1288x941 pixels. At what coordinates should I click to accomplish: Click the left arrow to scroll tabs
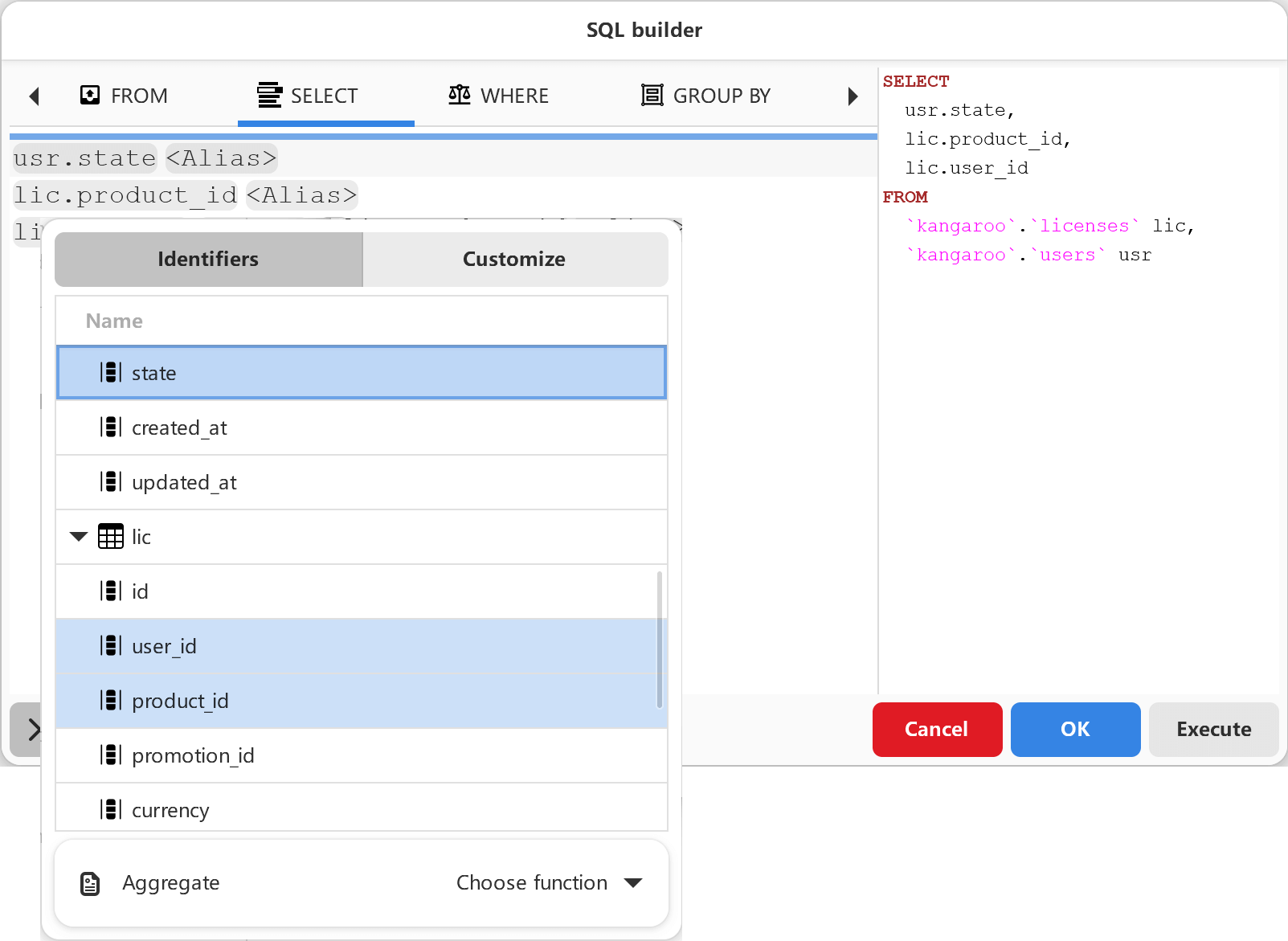tap(34, 96)
